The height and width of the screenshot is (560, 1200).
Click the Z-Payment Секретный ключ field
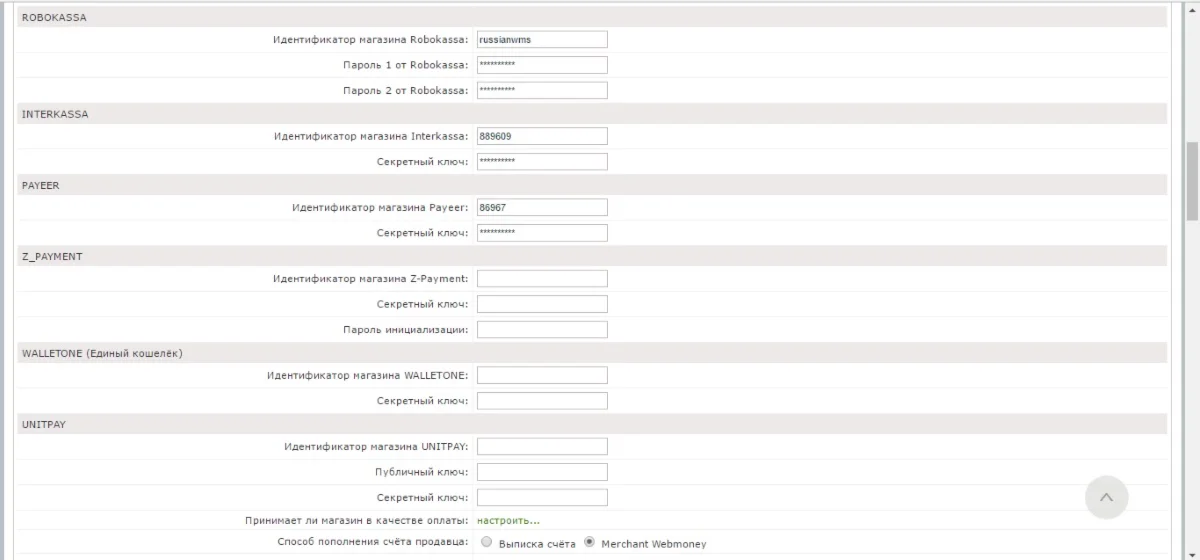click(x=542, y=303)
